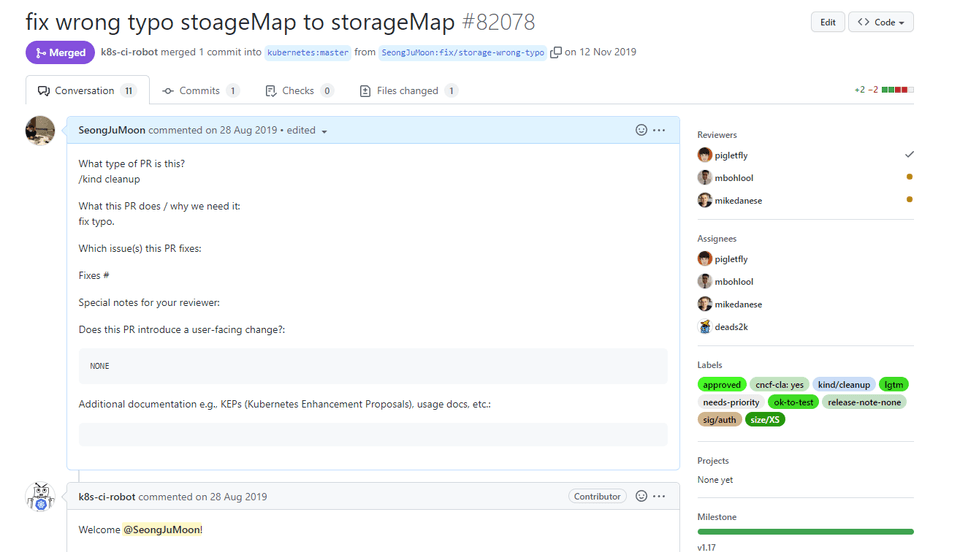Open the Files changed tab

click(408, 91)
